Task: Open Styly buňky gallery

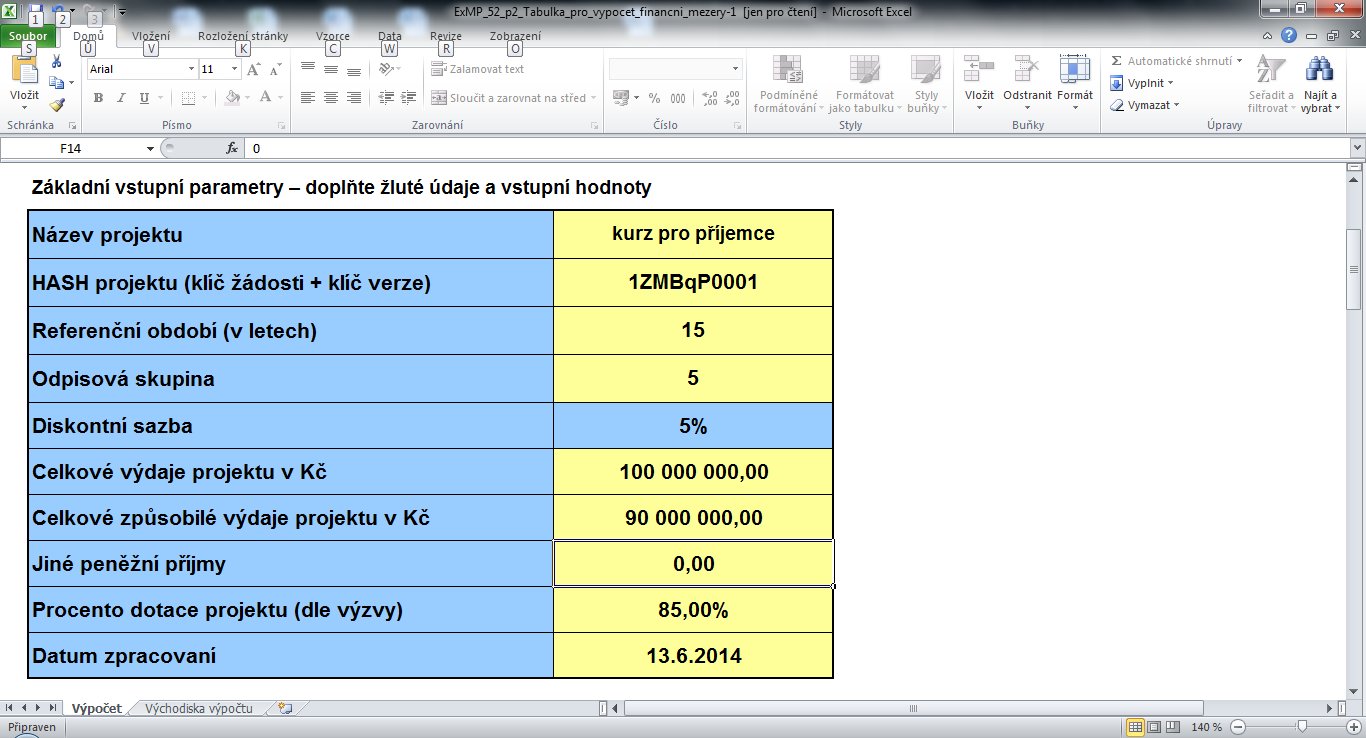Action: [x=926, y=85]
